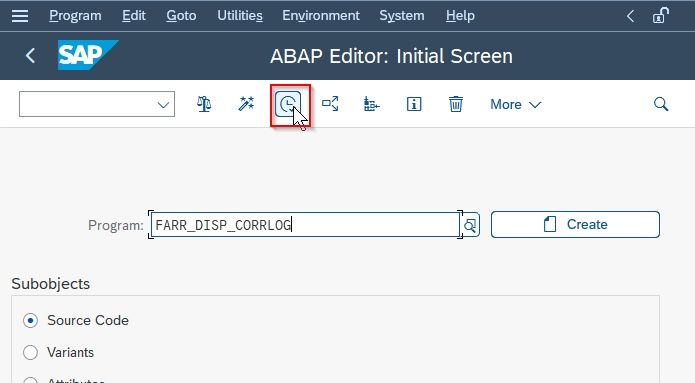Click the Create button
Screen dimensions: 695x383
click(575, 224)
